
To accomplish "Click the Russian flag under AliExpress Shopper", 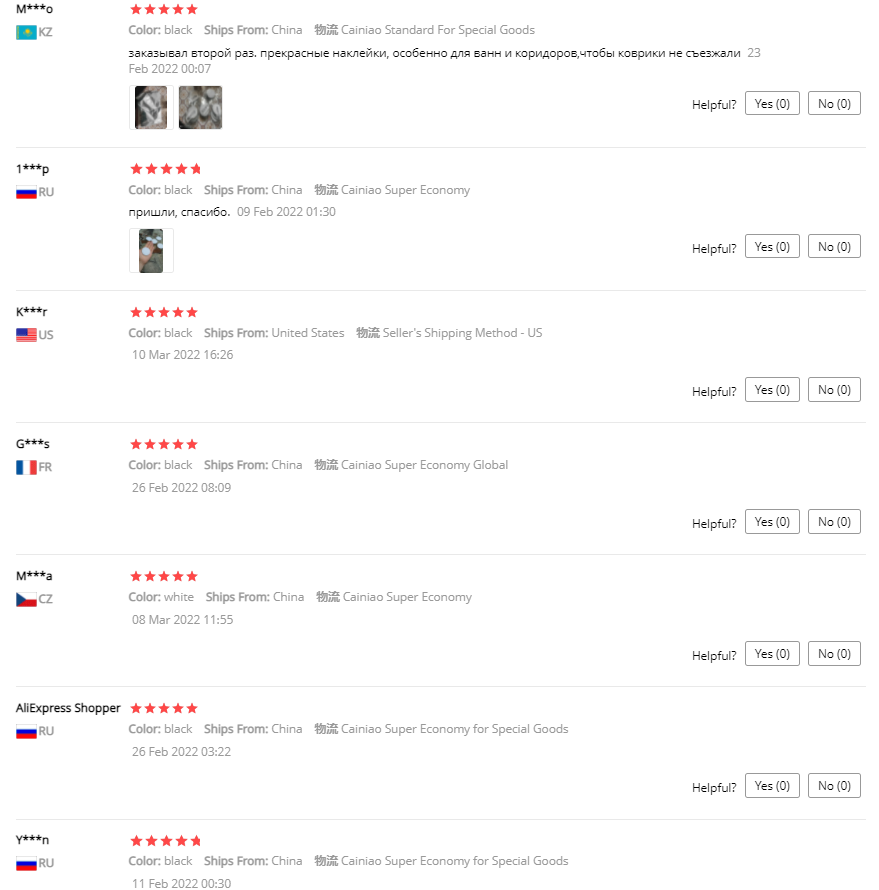I will tap(26, 731).
